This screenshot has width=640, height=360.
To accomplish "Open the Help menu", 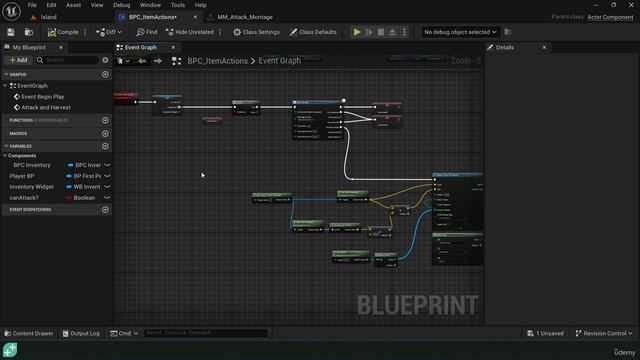I will 200,5.
